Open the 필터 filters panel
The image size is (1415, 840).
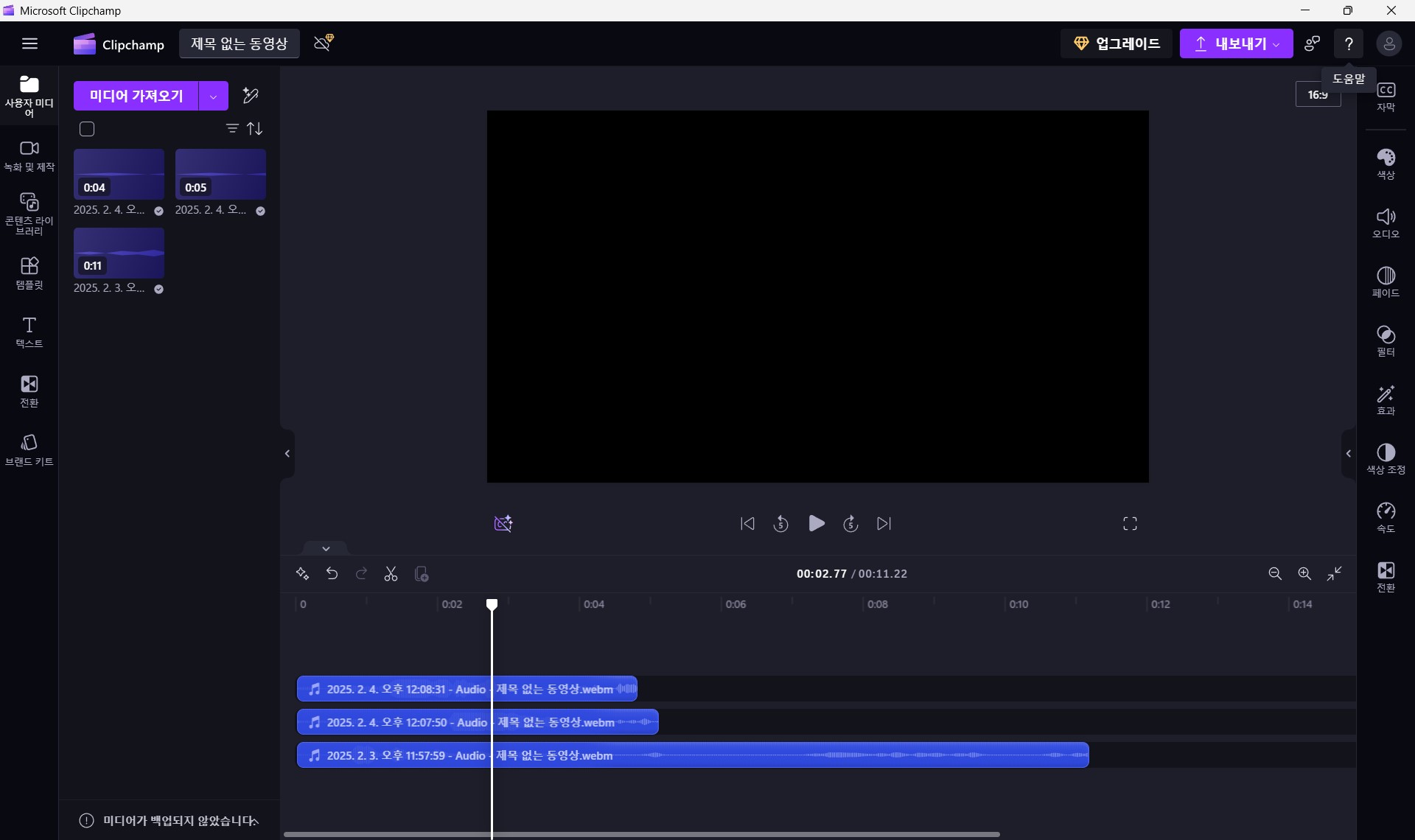tap(1386, 340)
